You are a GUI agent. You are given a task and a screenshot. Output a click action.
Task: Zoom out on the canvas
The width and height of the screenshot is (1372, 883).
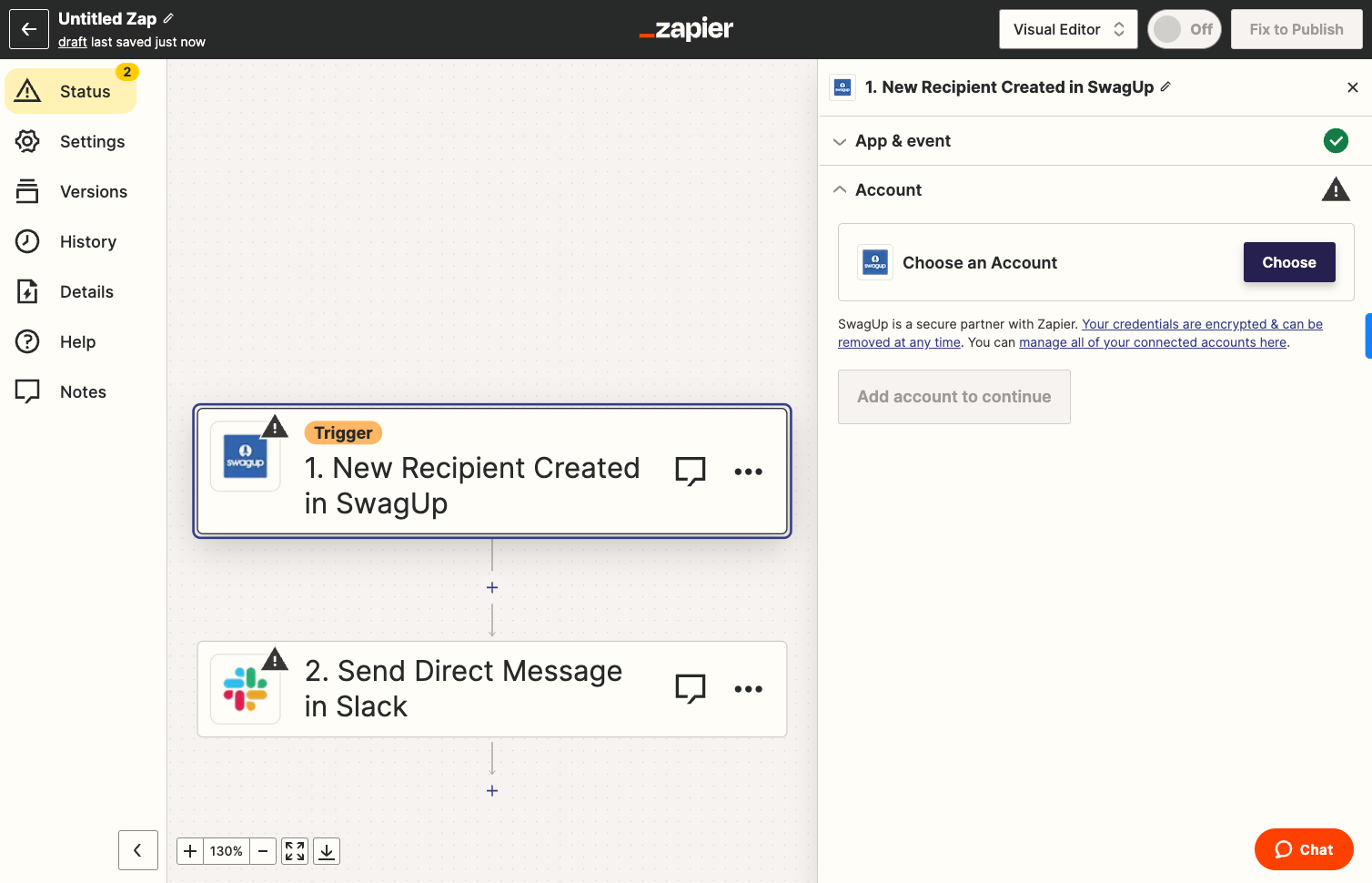[263, 851]
